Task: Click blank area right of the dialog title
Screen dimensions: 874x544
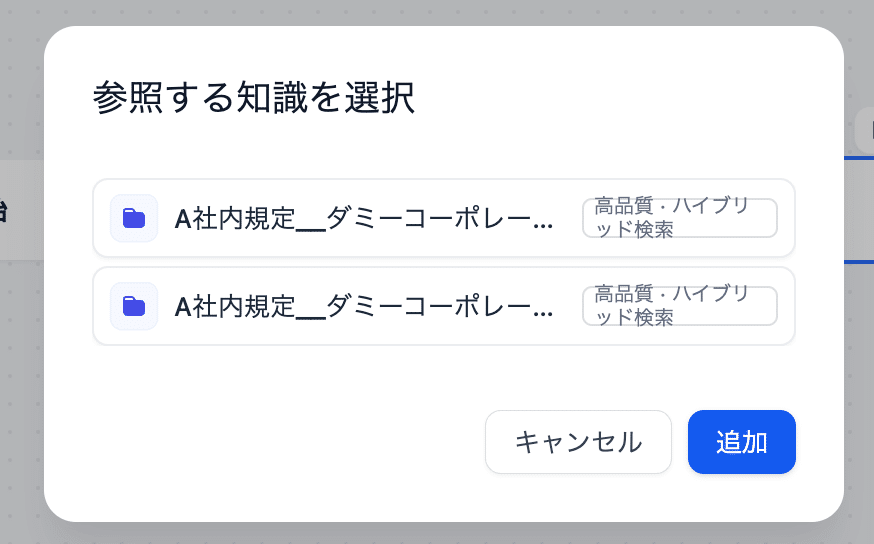Action: 620,100
